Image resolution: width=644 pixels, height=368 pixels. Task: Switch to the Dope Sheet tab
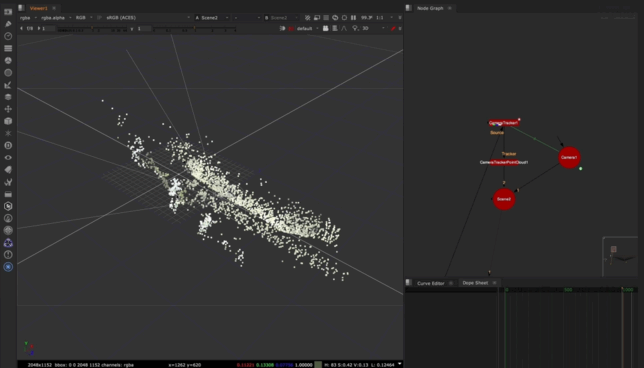(x=475, y=283)
